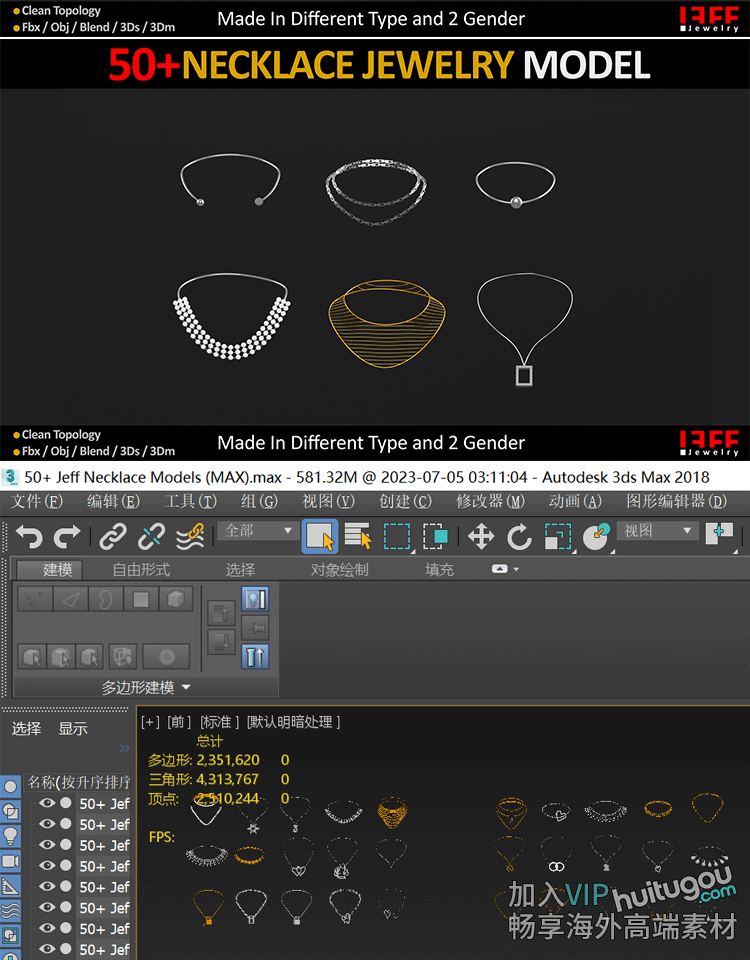The image size is (750, 960).
Task: Toggle shapes display filter in scene explorer
Action: pyautogui.click(x=10, y=812)
